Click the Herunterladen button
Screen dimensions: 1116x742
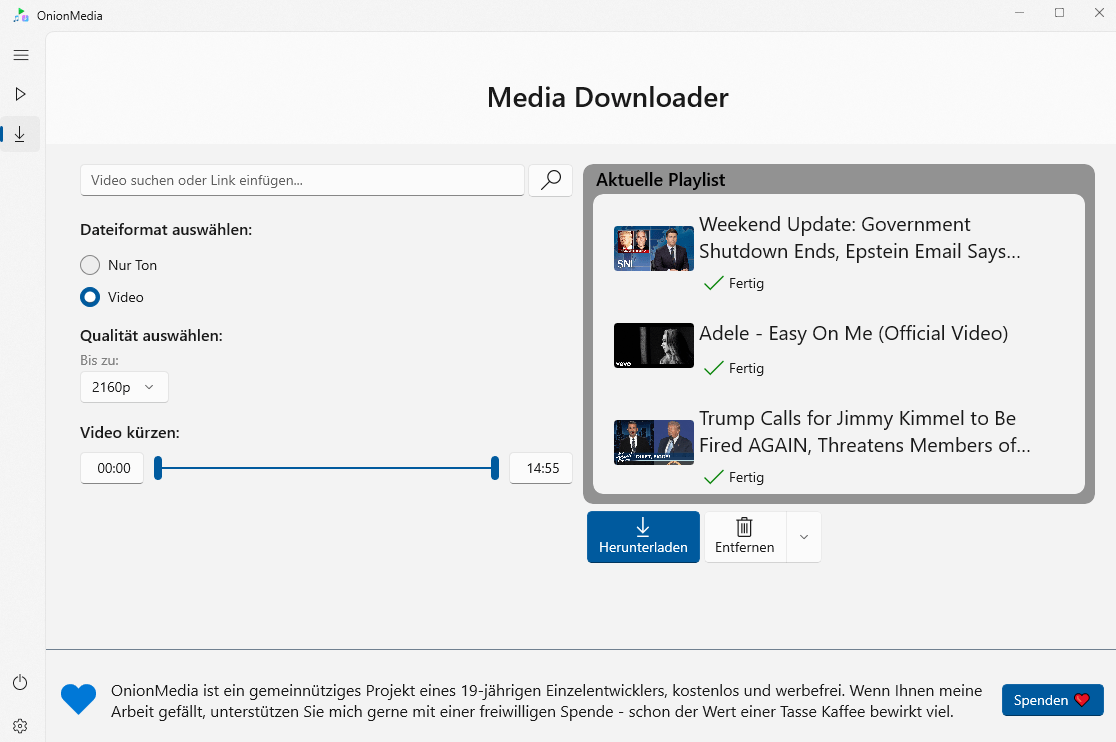tap(643, 537)
